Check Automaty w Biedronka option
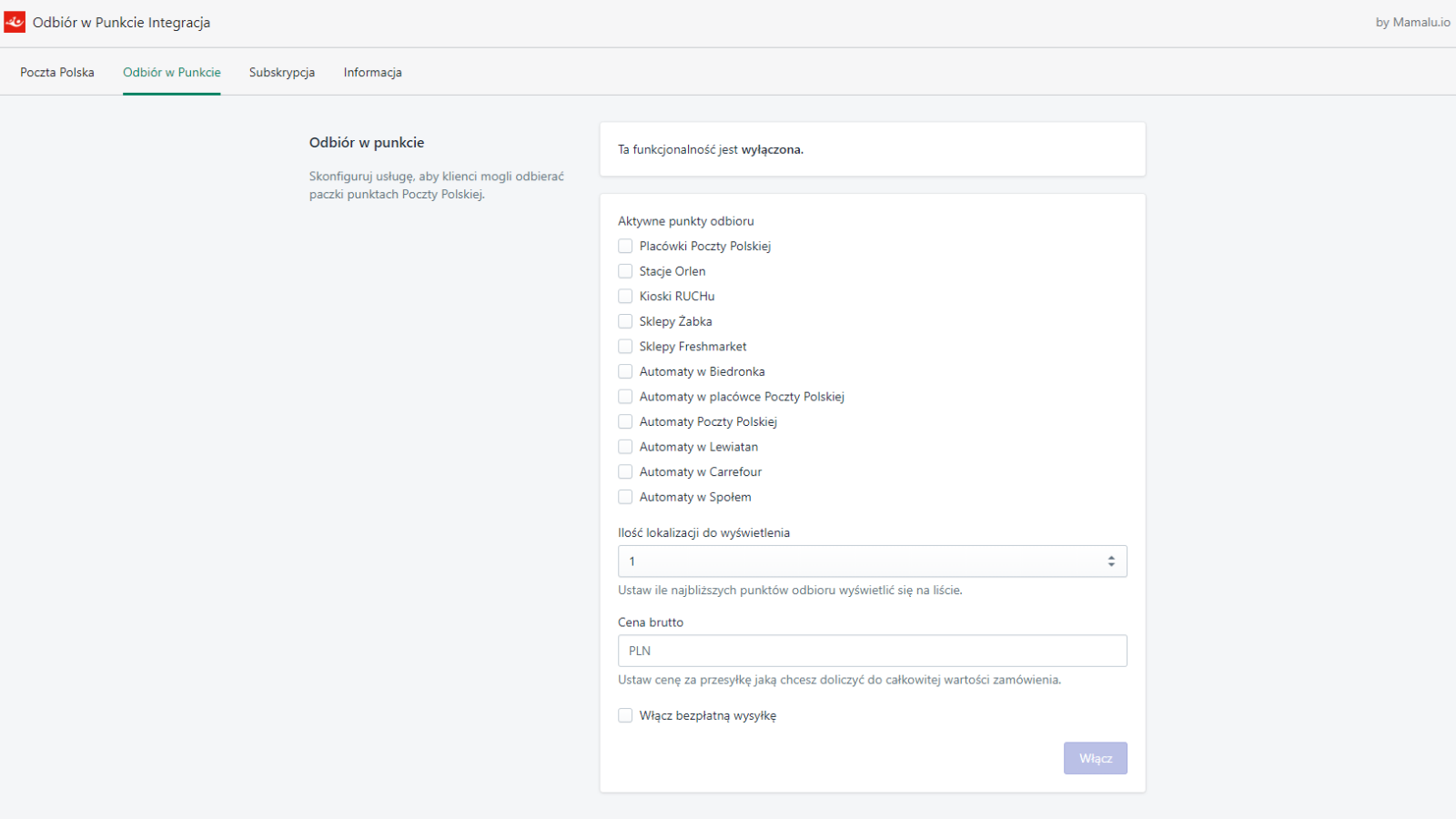 pyautogui.click(x=625, y=371)
